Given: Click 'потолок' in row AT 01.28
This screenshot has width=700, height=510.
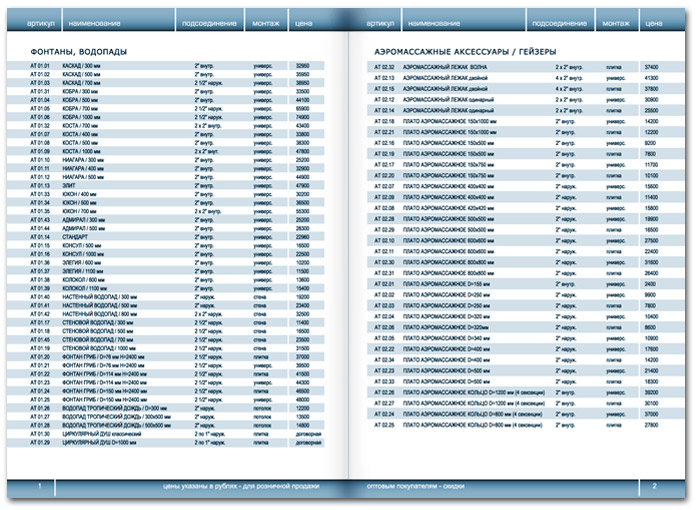Looking at the screenshot, I should click(262, 425).
